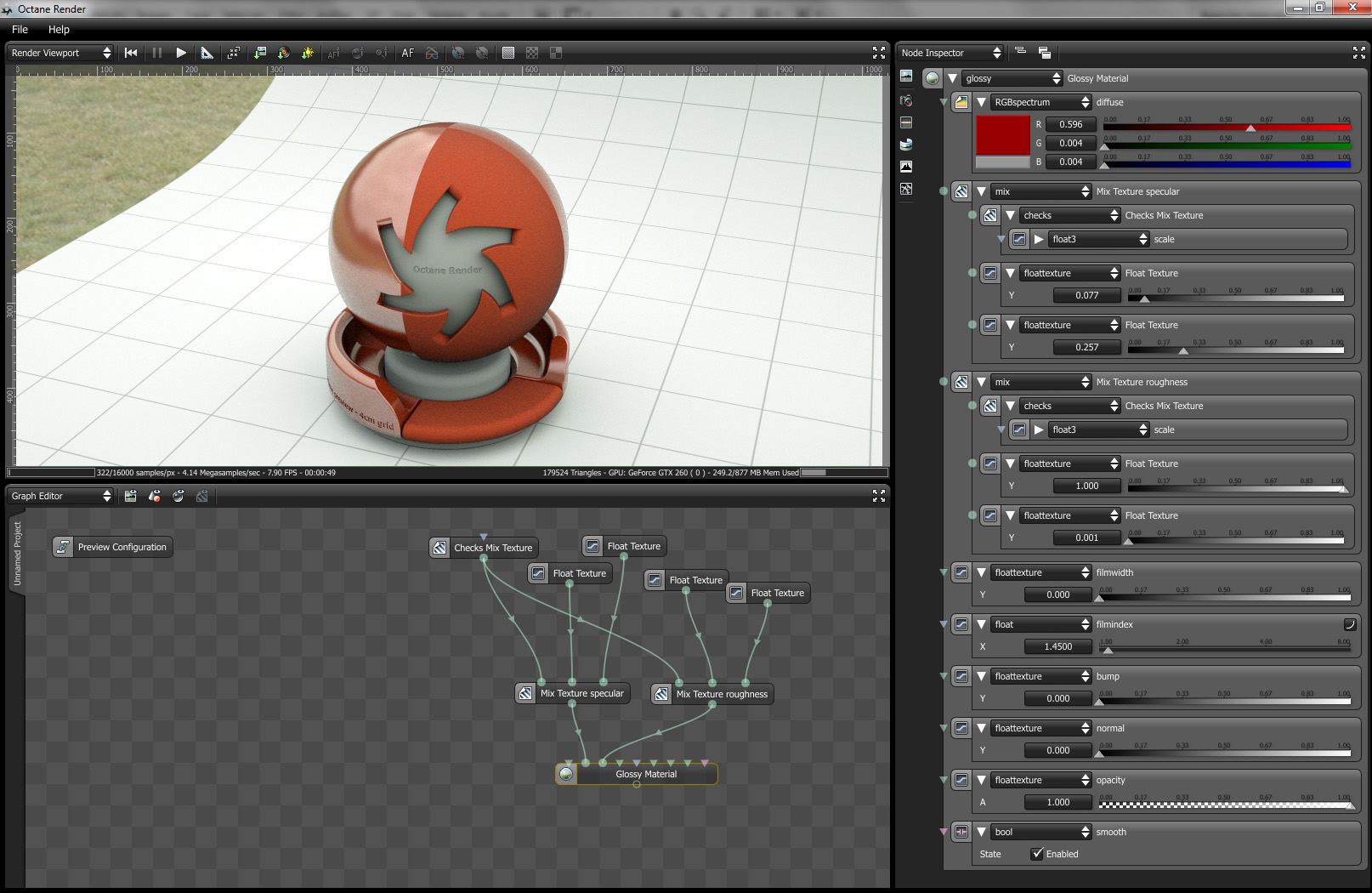Viewport: 1372px width, 893px height.
Task: Collapse the Glossy Material section triangle
Action: click(952, 78)
